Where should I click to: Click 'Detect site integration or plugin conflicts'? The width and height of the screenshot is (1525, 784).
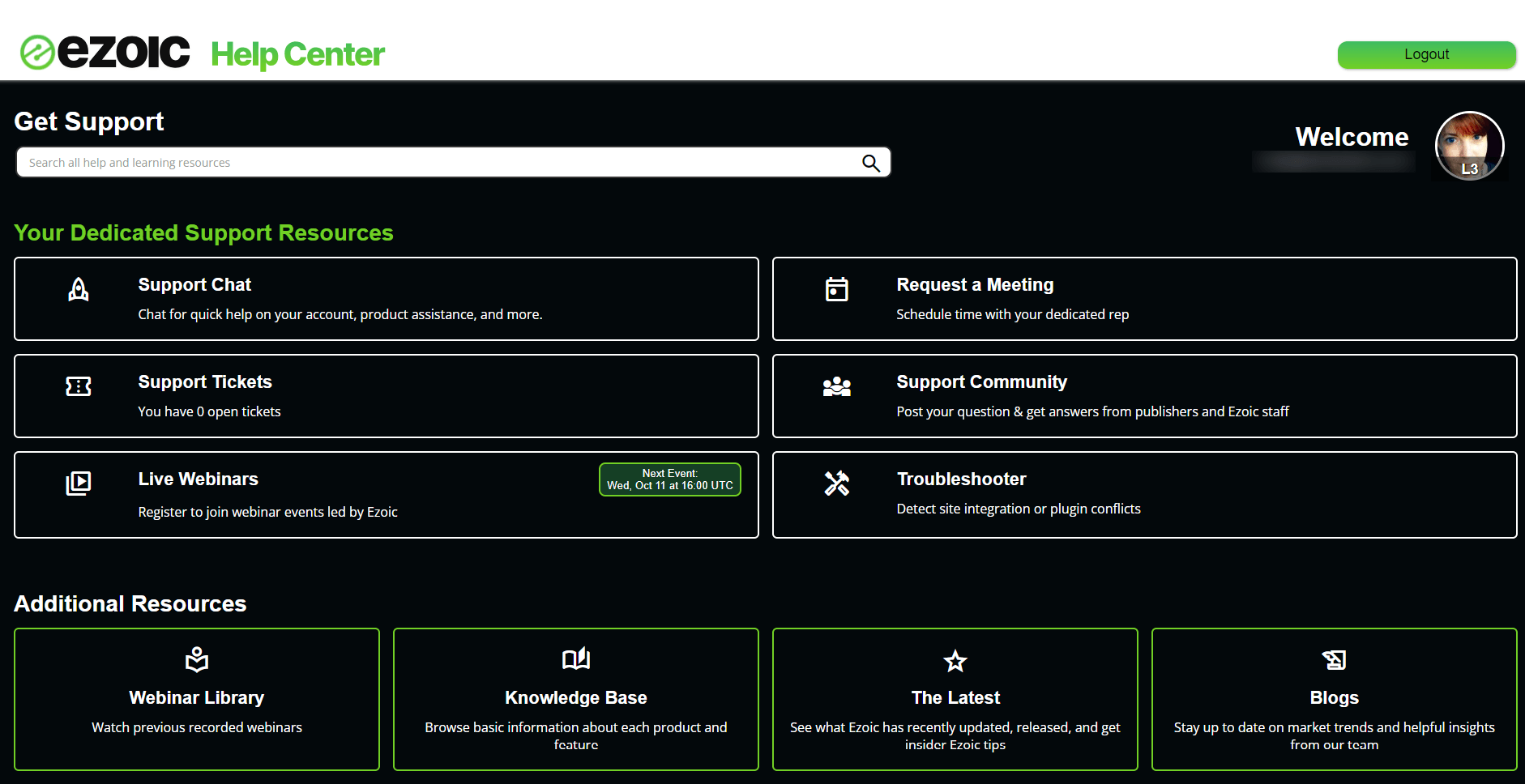point(1018,509)
